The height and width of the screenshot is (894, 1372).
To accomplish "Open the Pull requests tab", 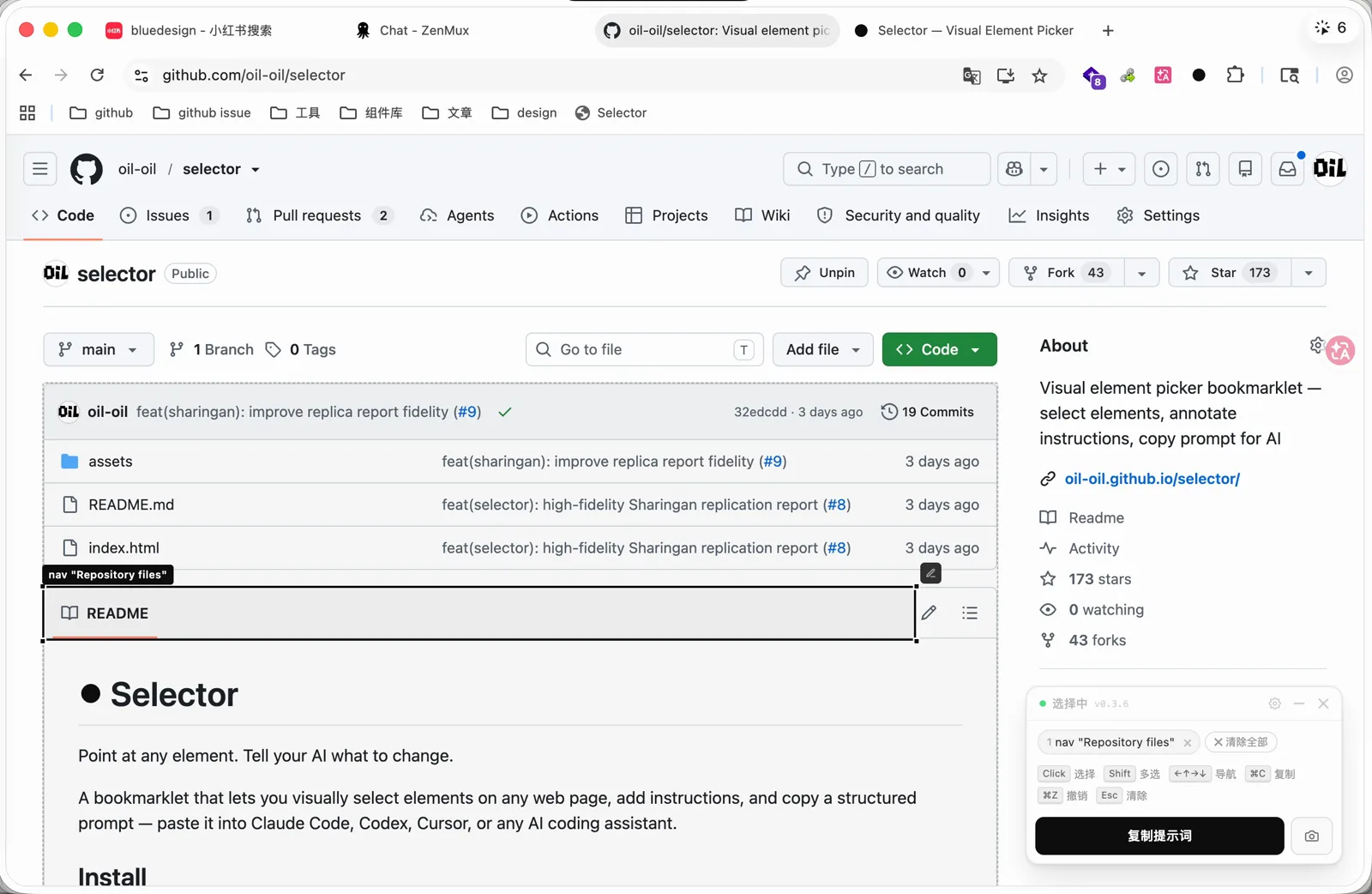I will point(319,215).
